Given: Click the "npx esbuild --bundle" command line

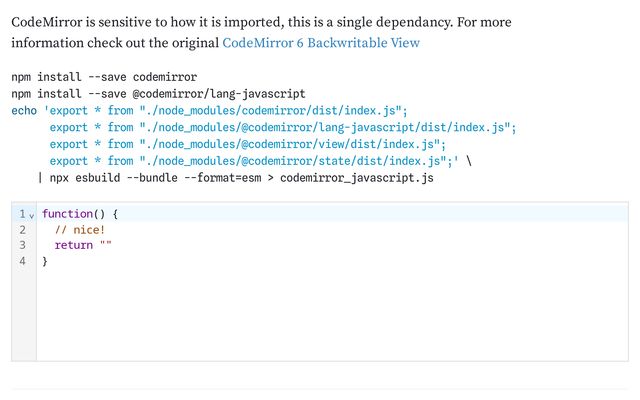Looking at the screenshot, I should tap(236, 178).
